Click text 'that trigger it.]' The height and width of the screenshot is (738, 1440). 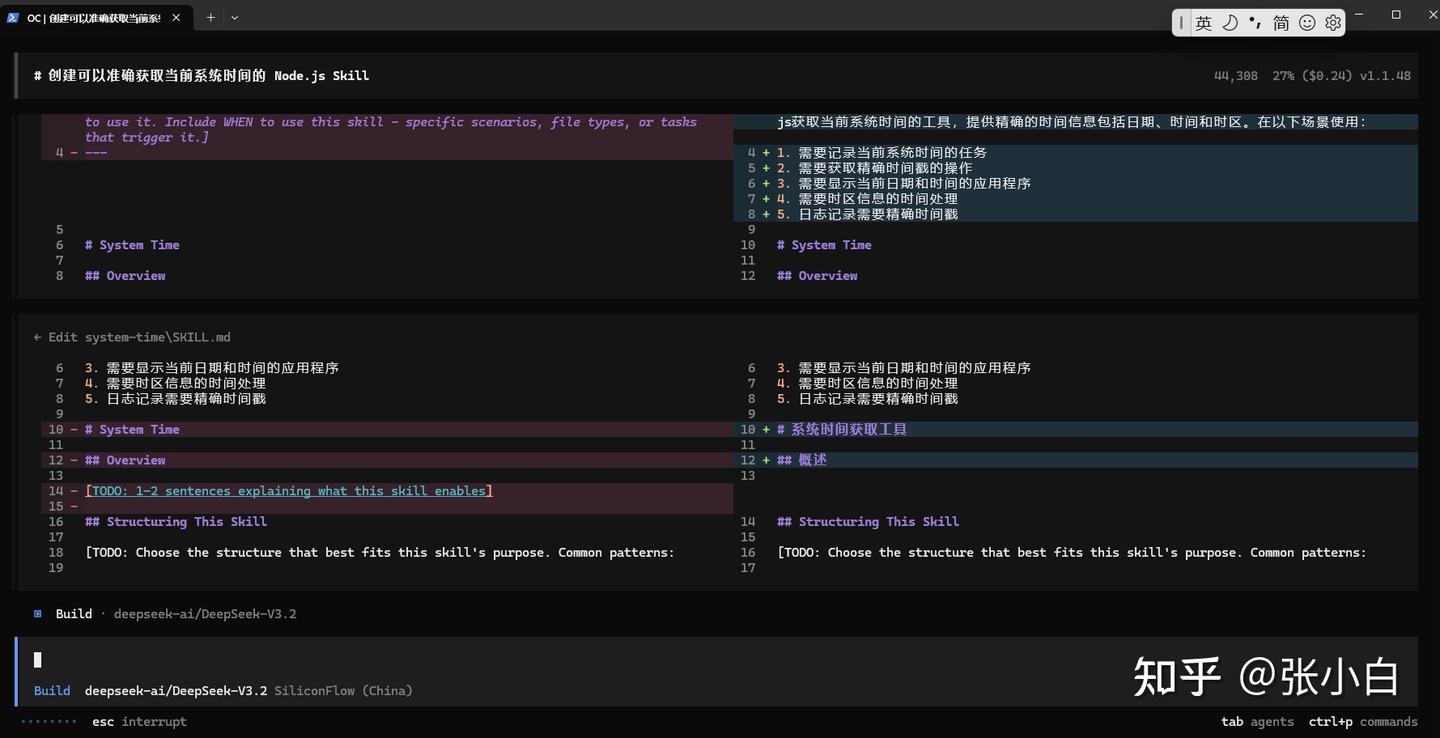tap(147, 137)
